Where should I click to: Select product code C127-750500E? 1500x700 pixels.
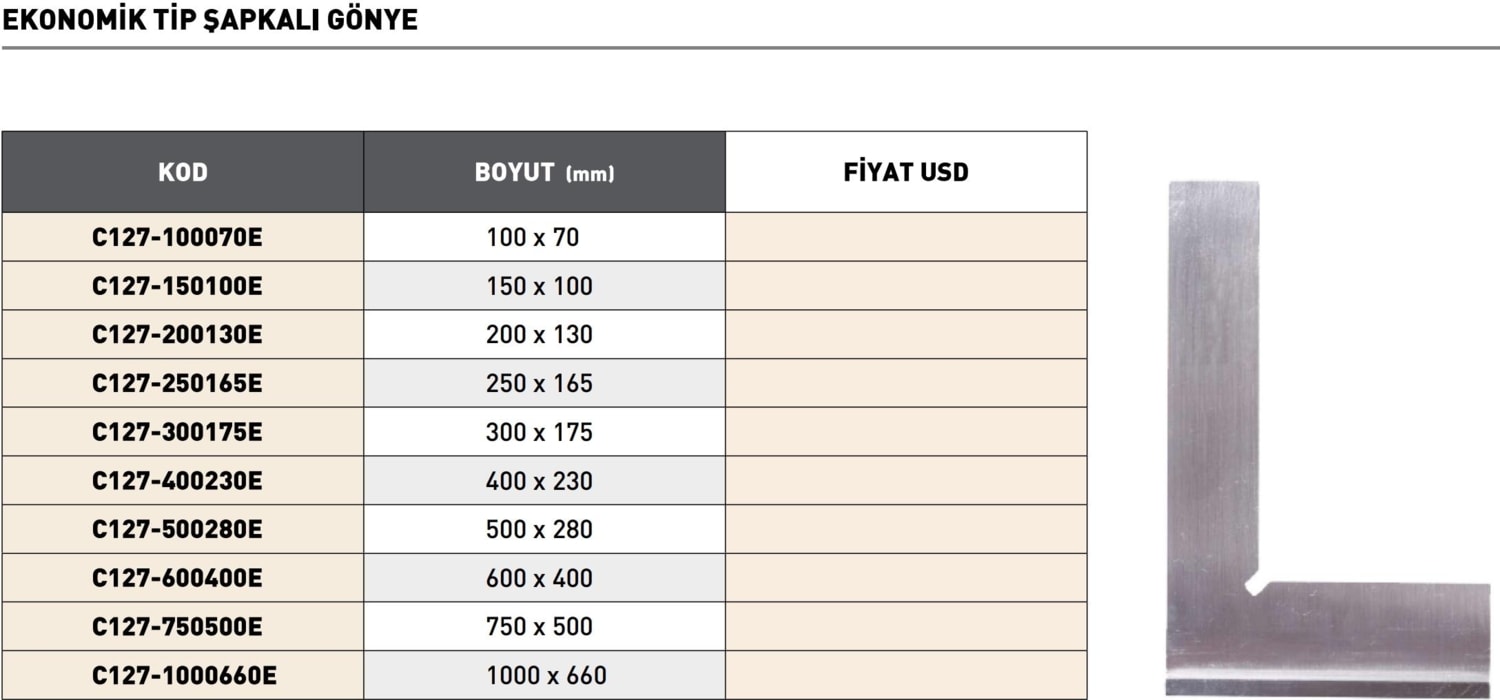pos(177,627)
